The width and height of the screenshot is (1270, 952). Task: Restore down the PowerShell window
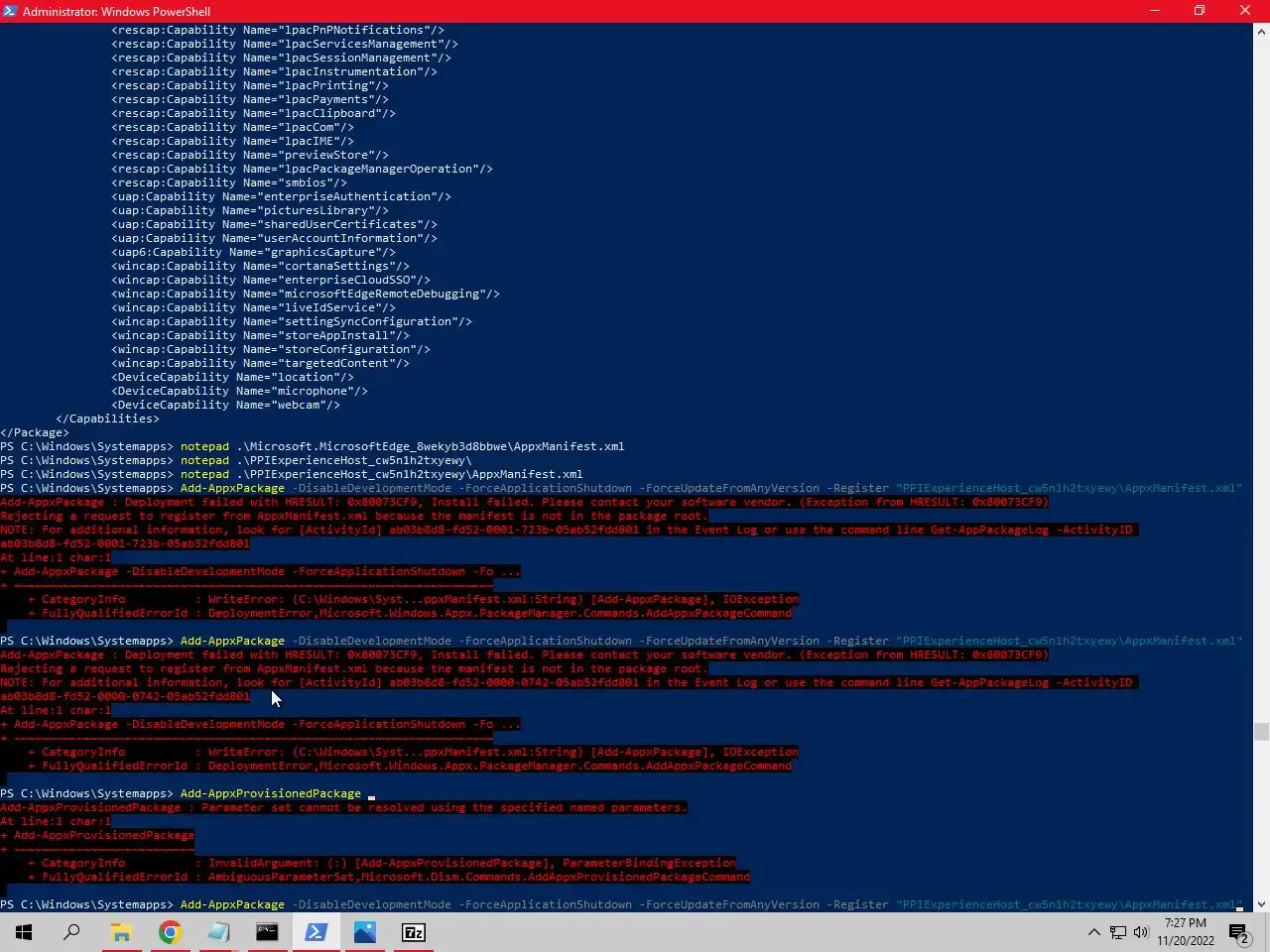(x=1200, y=11)
